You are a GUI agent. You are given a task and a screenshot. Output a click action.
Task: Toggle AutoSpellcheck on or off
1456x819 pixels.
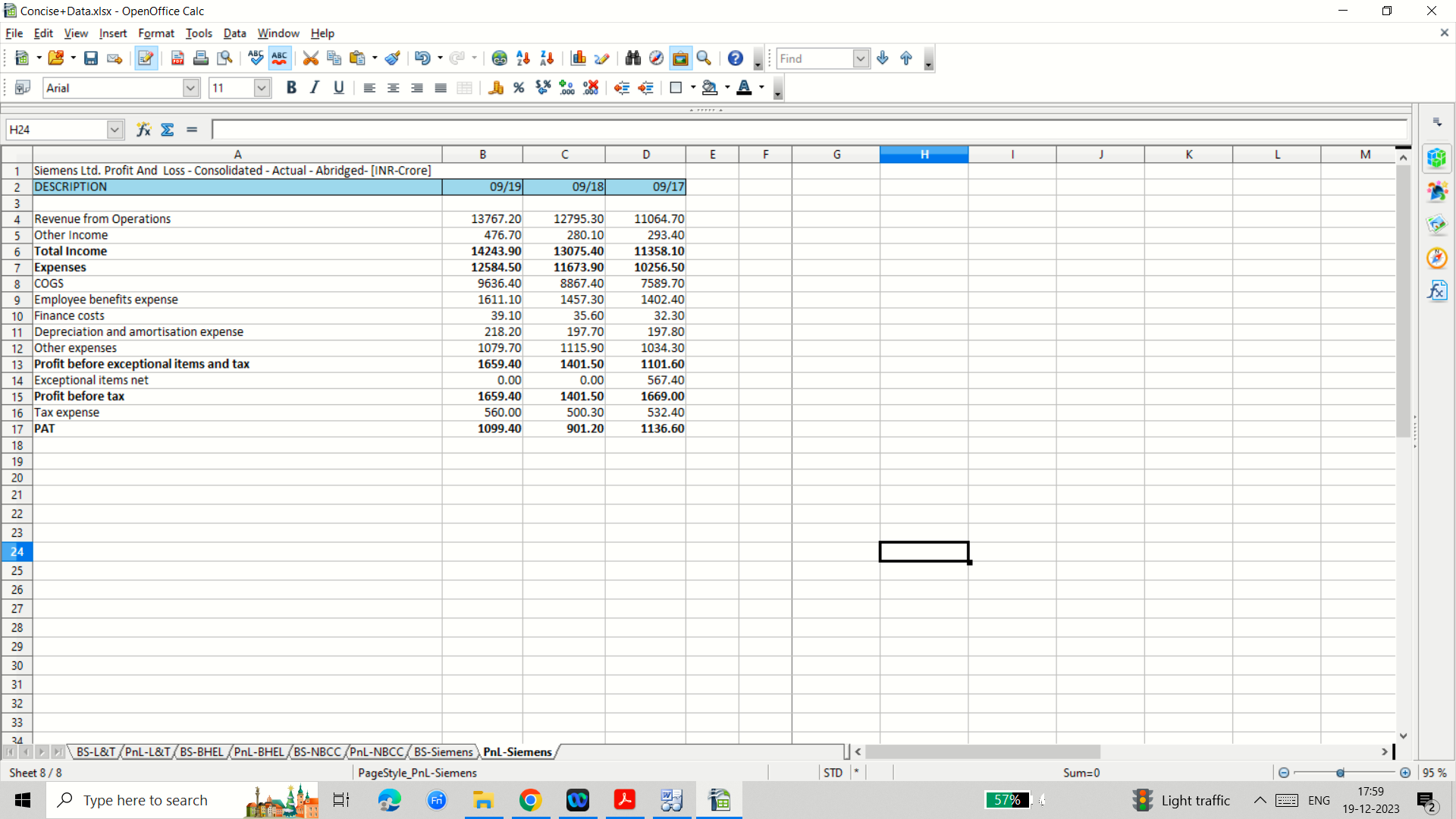pyautogui.click(x=280, y=58)
